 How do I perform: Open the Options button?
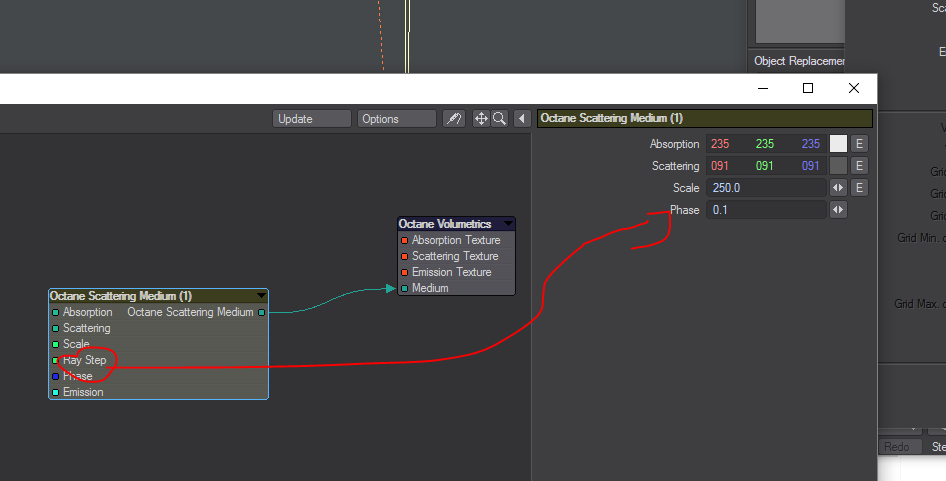point(396,119)
